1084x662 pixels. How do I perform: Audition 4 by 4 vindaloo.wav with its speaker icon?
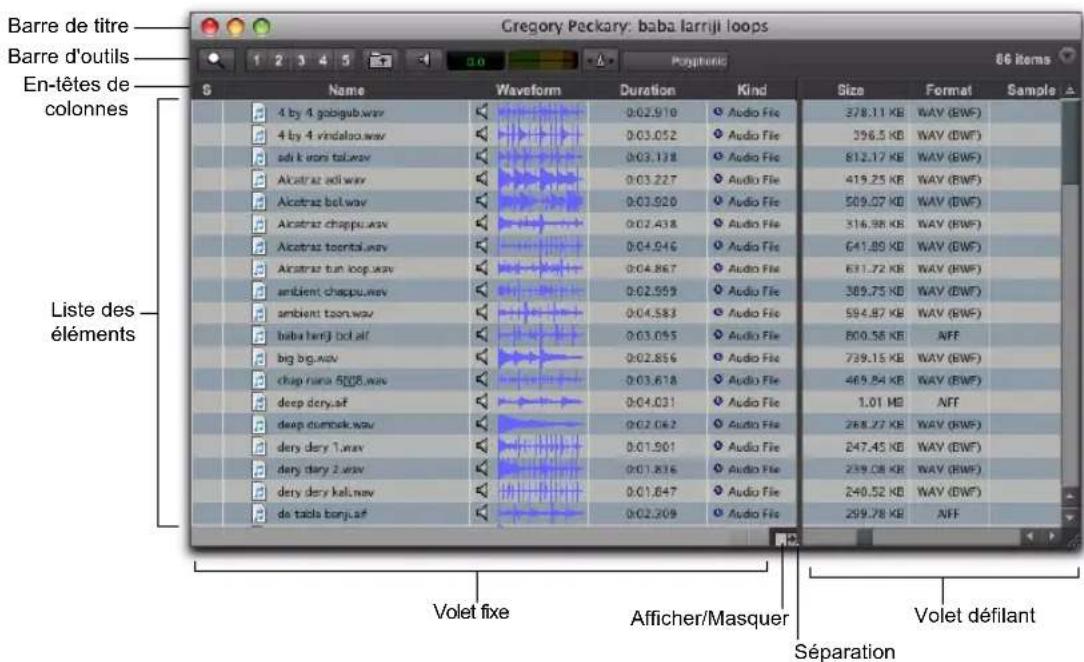click(x=482, y=134)
